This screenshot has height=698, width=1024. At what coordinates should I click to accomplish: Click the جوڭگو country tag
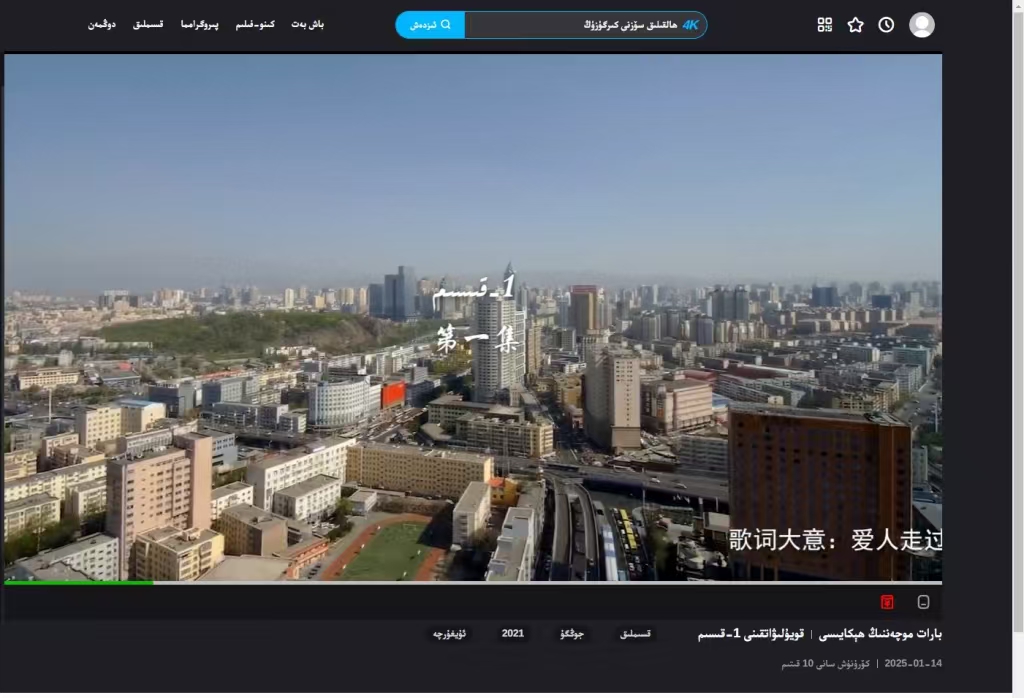point(572,634)
